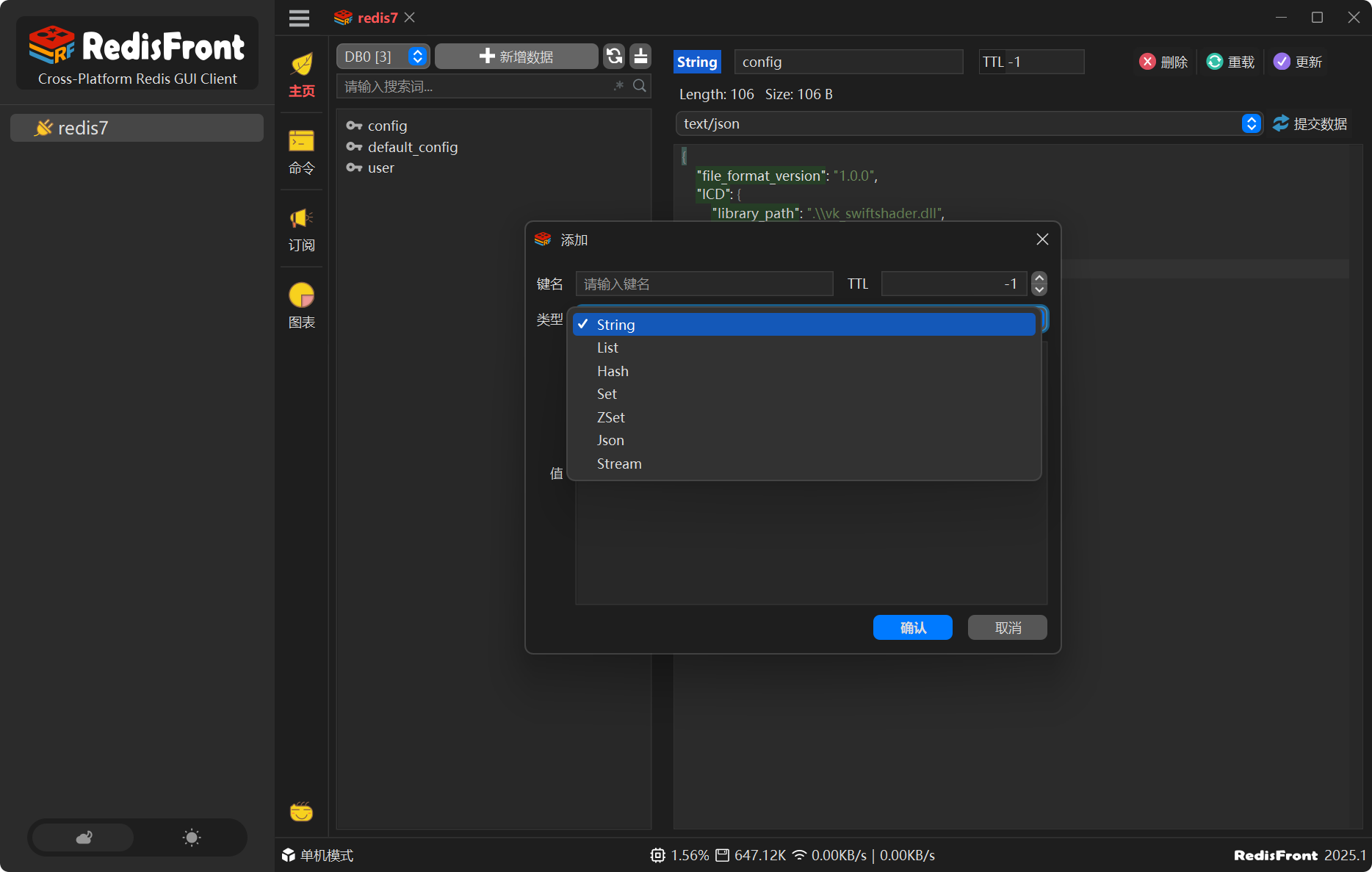Select Stream in the type list
The width and height of the screenshot is (1372, 872).
(x=804, y=464)
